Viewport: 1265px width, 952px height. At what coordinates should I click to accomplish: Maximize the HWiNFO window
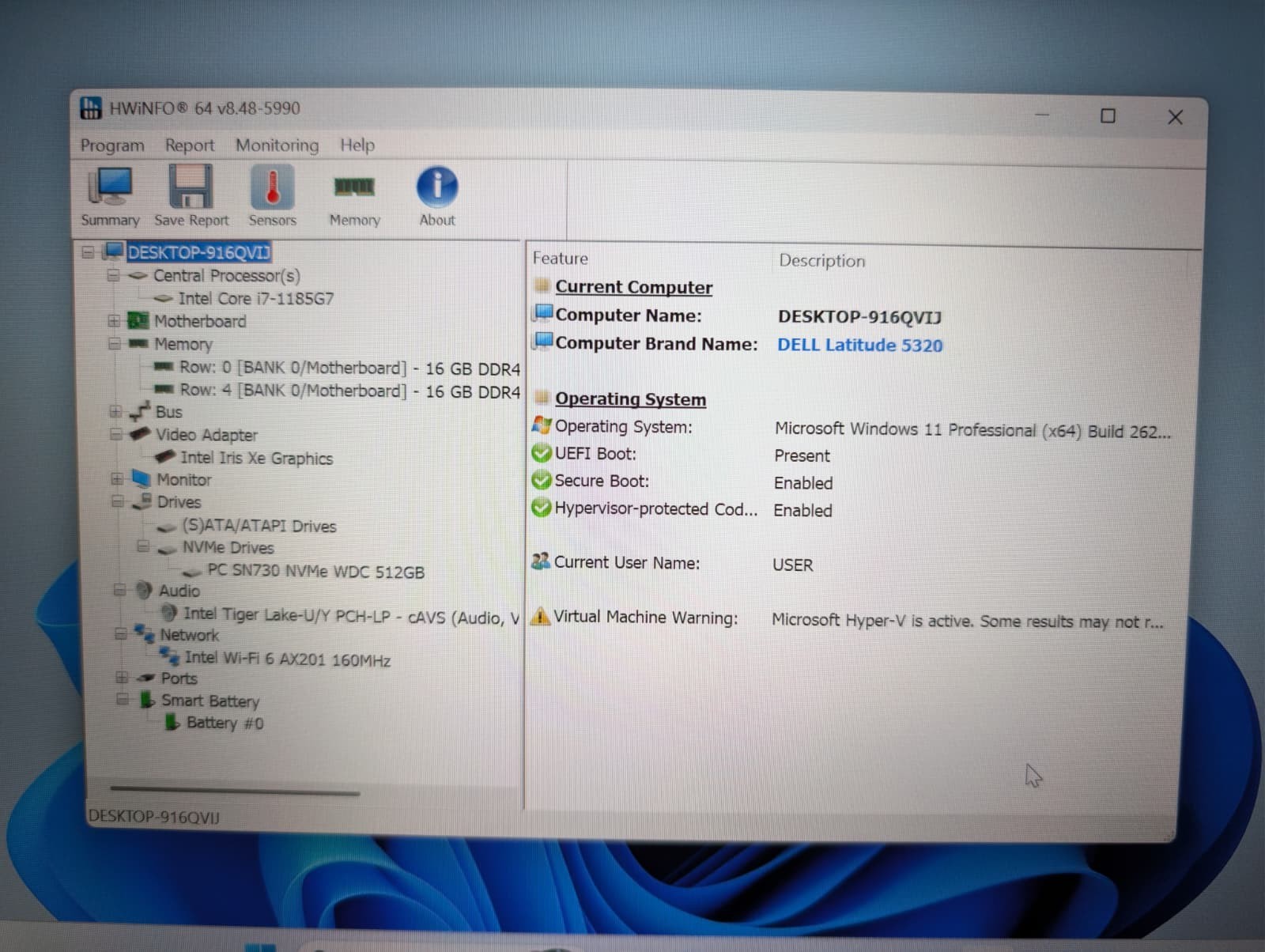1108,115
